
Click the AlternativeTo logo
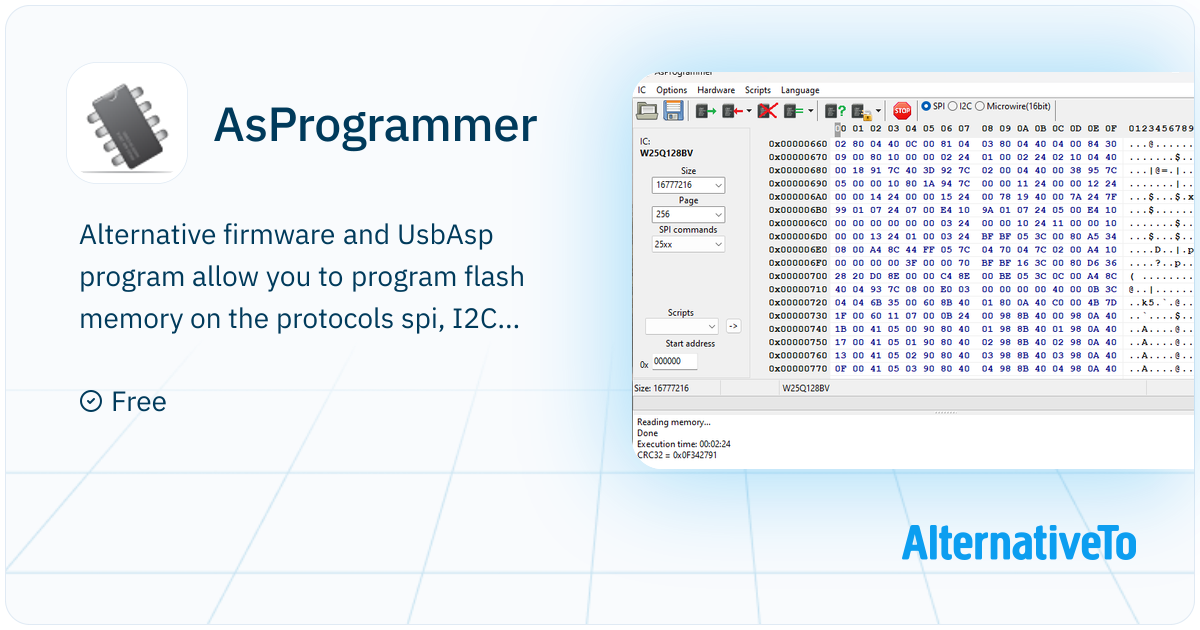pos(1019,542)
